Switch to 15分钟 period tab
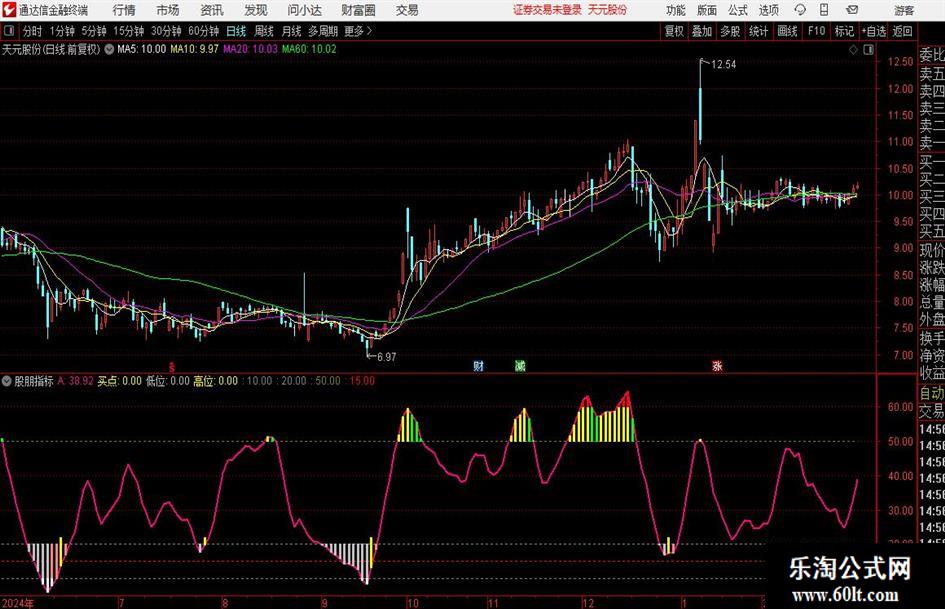 (128, 31)
